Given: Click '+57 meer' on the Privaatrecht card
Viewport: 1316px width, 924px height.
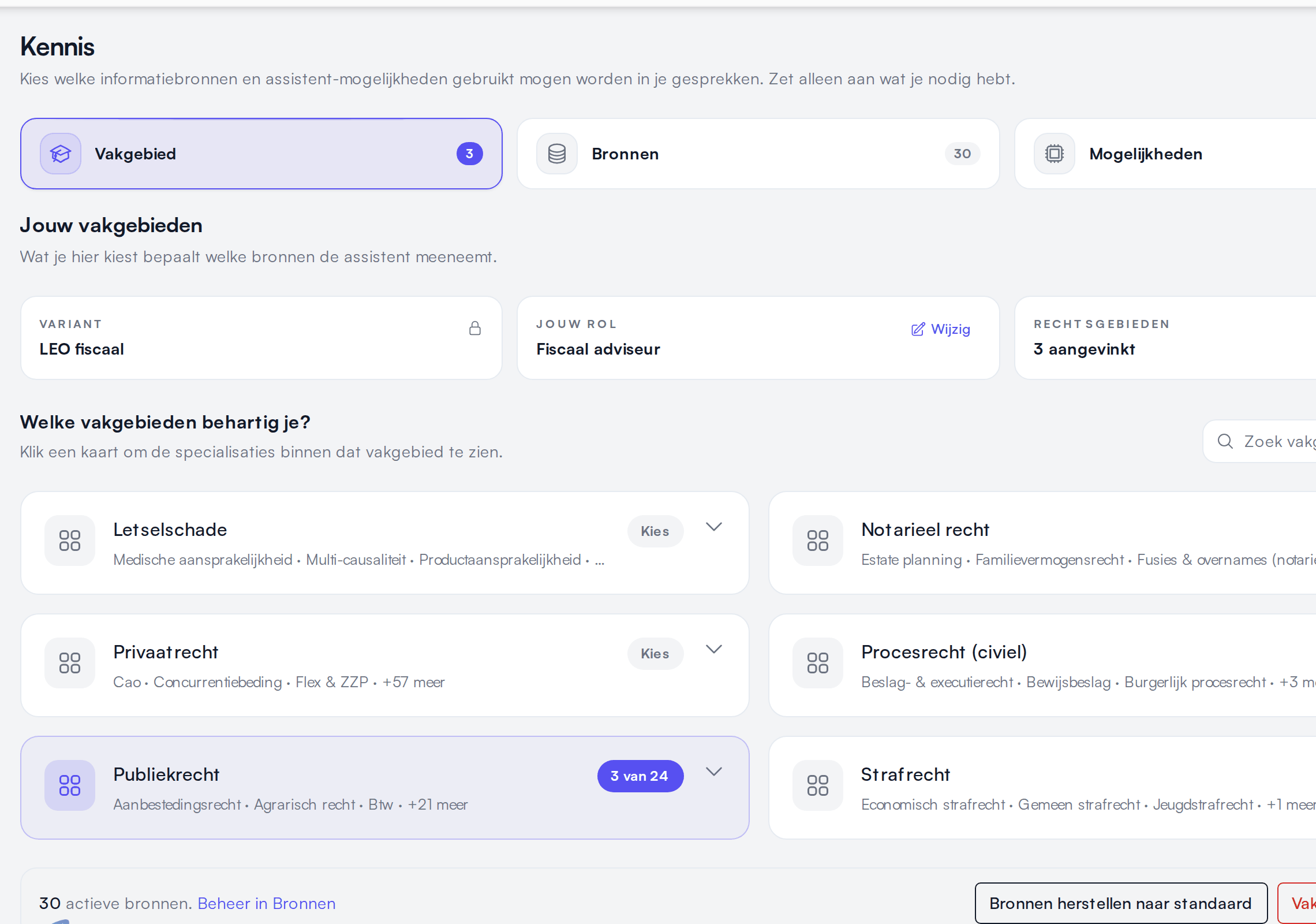Looking at the screenshot, I should (413, 682).
